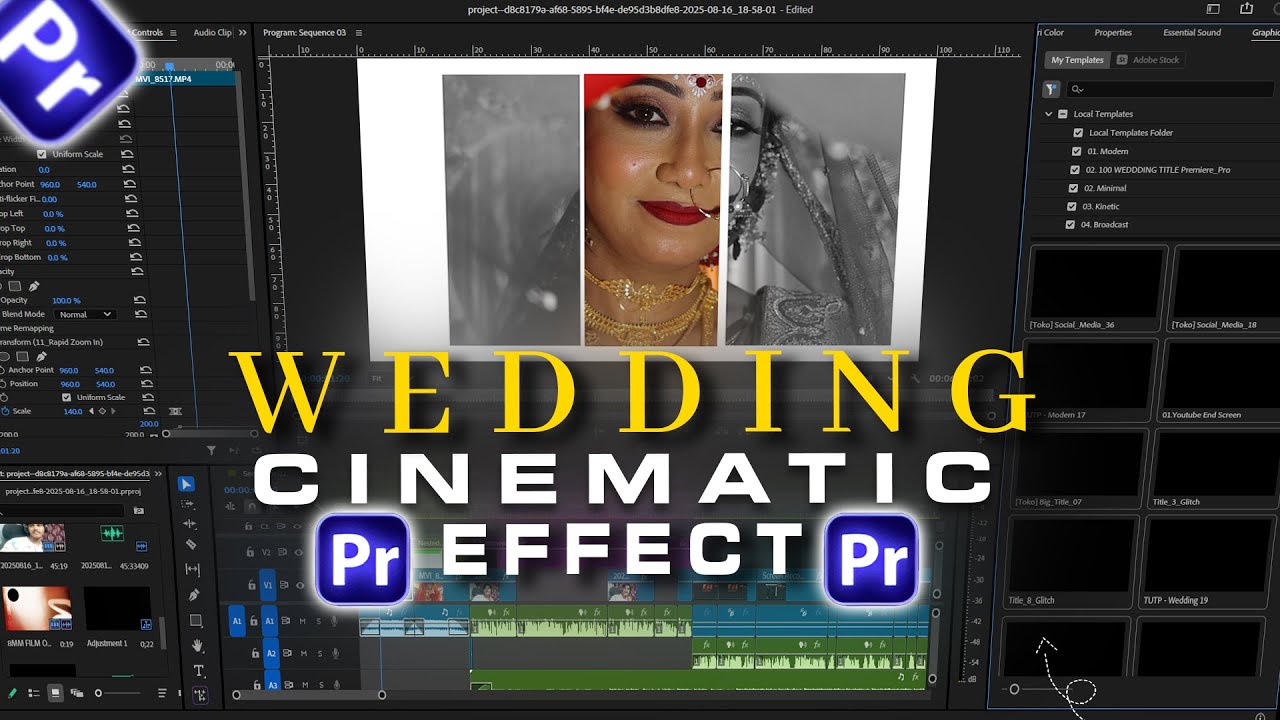Viewport: 1280px width, 720px height.
Task: Select the Razor tool
Action: pyautogui.click(x=191, y=545)
